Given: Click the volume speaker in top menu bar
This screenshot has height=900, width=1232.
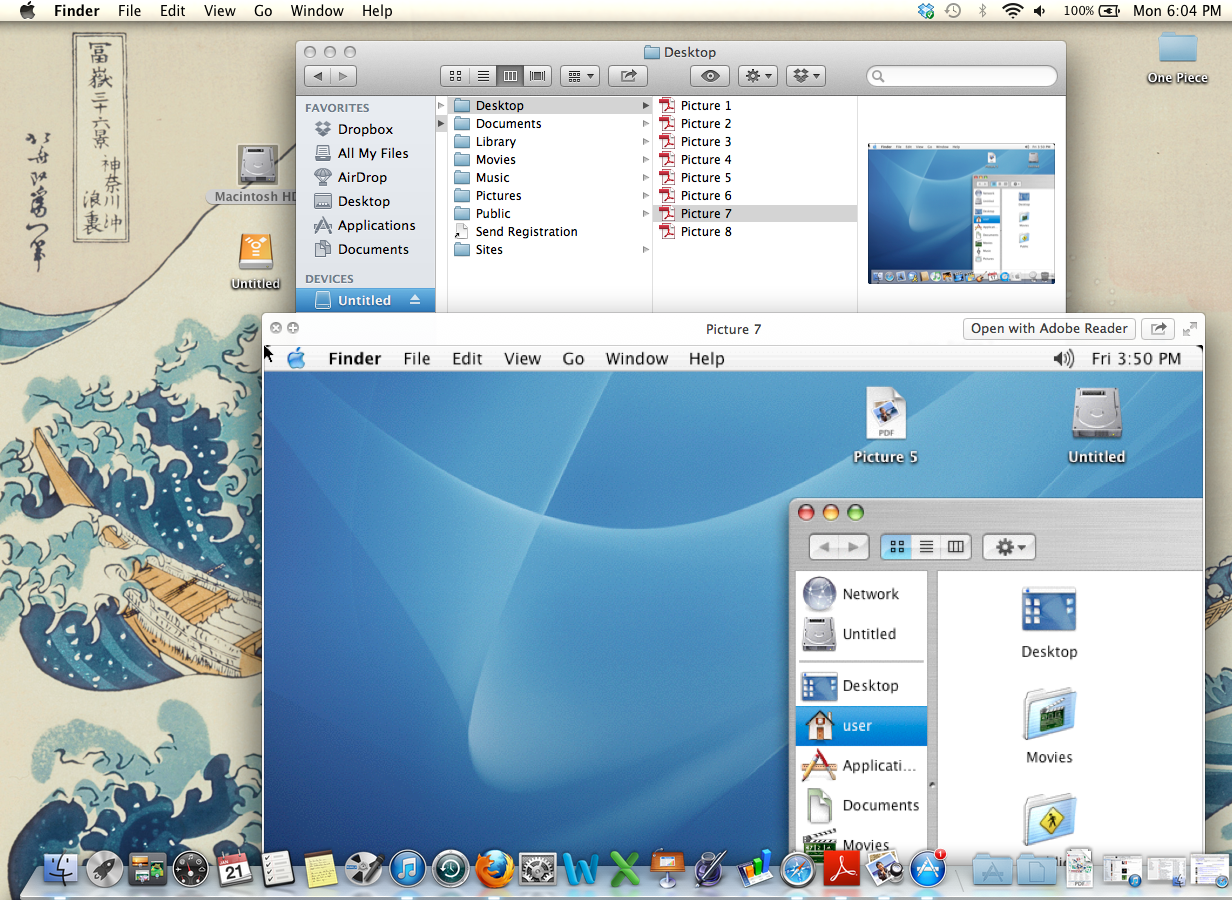Looking at the screenshot, I should [1040, 11].
